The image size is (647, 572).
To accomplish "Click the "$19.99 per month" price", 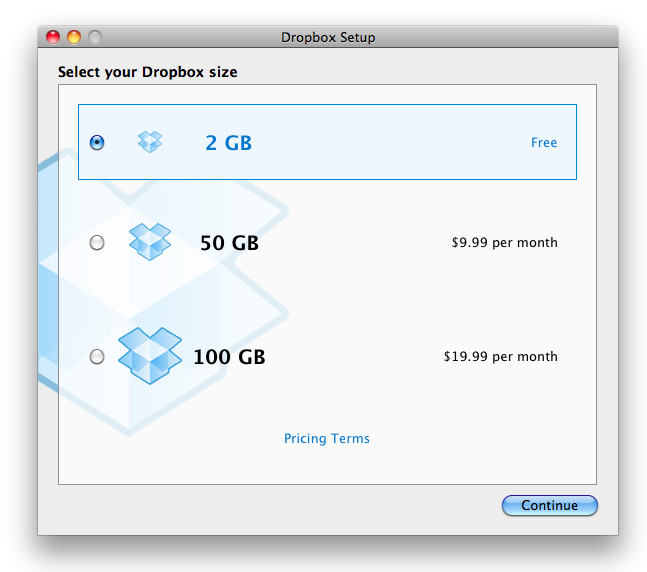I will click(x=501, y=357).
